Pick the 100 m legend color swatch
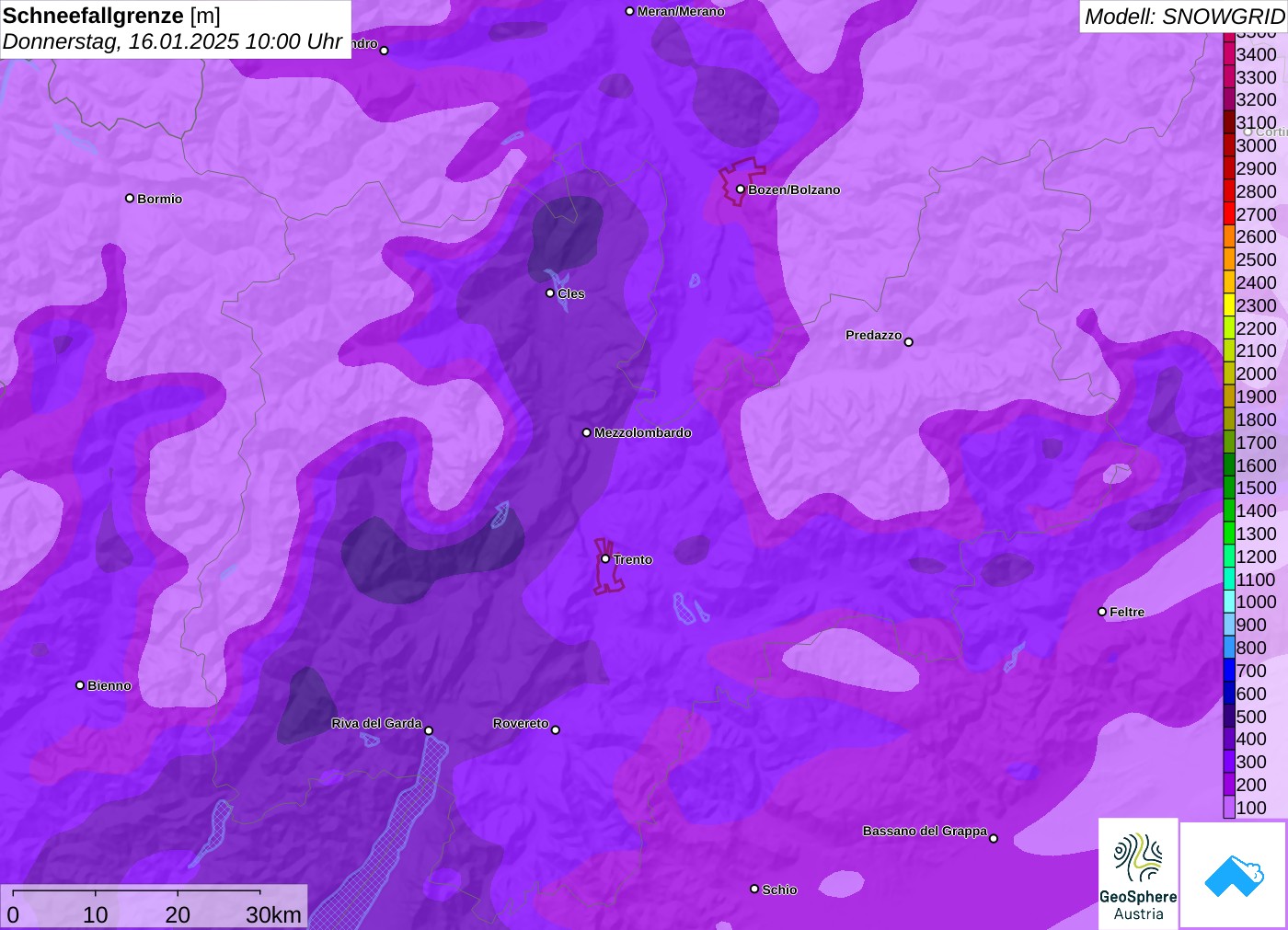1288x930 pixels. [1229, 808]
